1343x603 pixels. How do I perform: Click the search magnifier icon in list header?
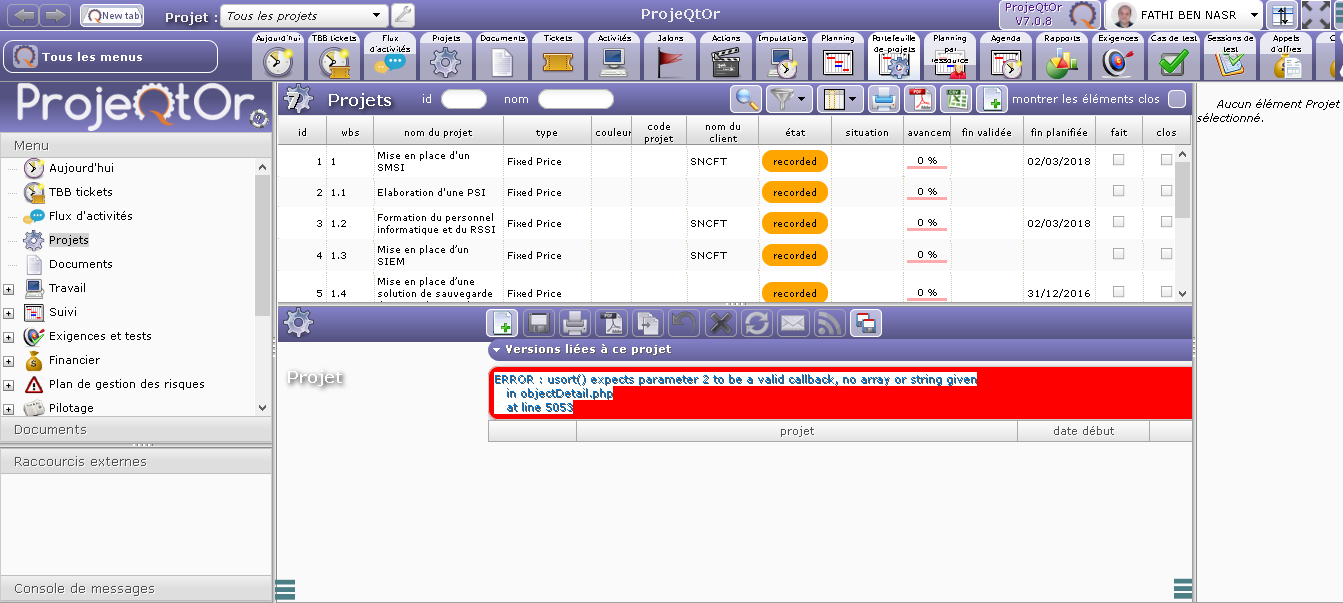(745, 99)
